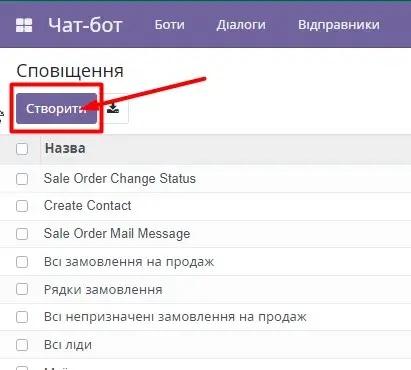Check the Sale Order Mail Message row
This screenshot has height=370, width=411.
click(x=22, y=234)
